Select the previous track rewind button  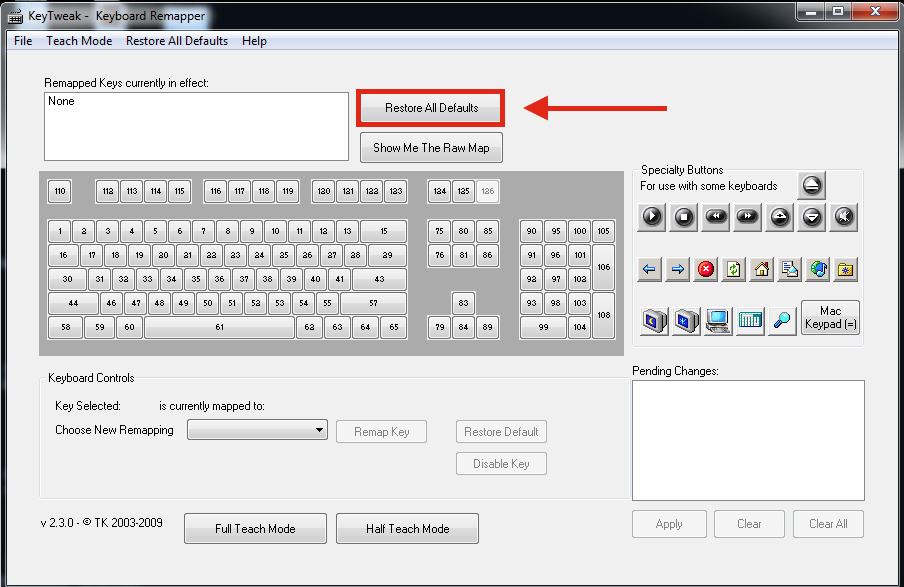pos(715,217)
